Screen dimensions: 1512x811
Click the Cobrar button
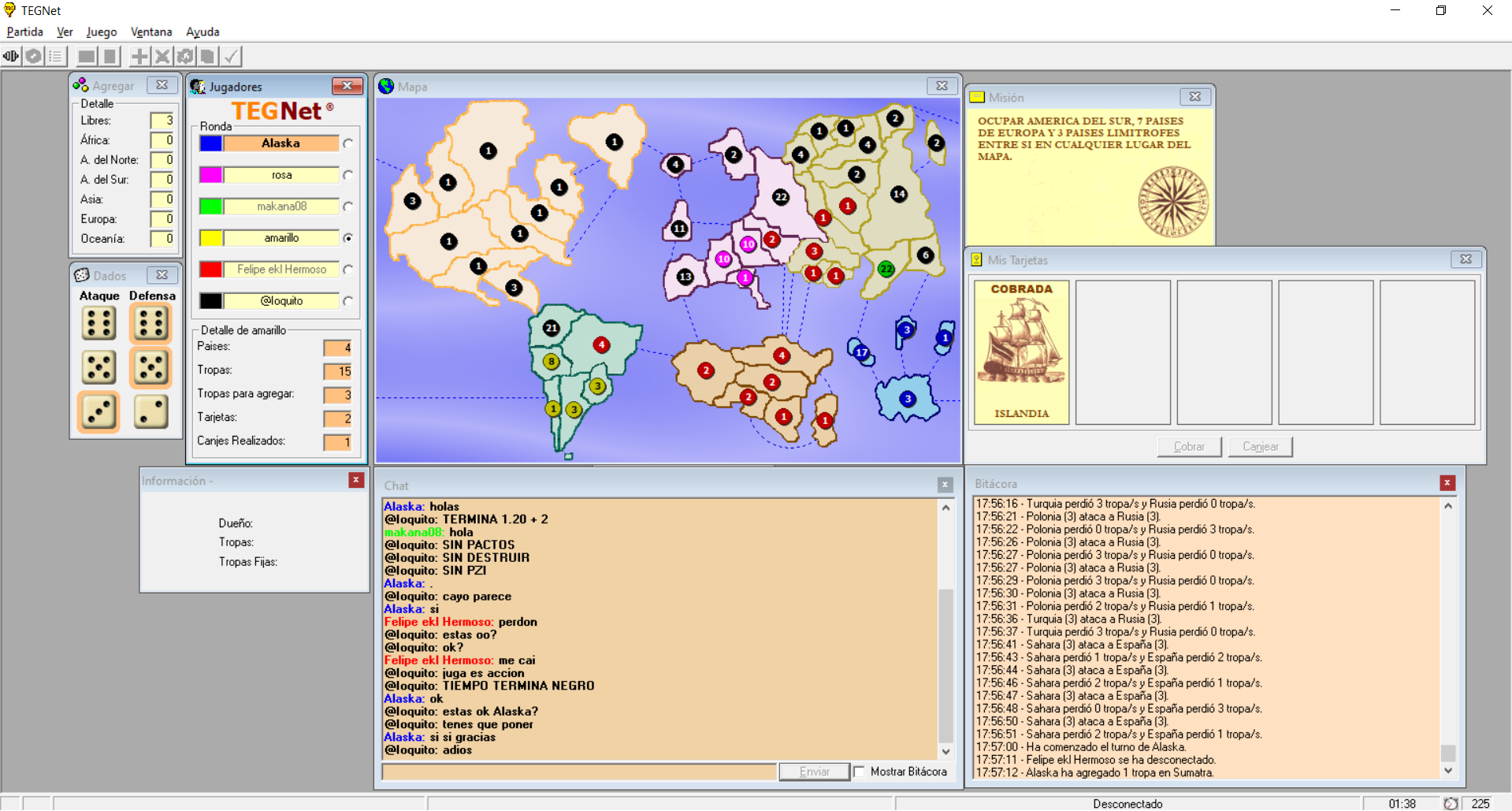tap(1189, 446)
